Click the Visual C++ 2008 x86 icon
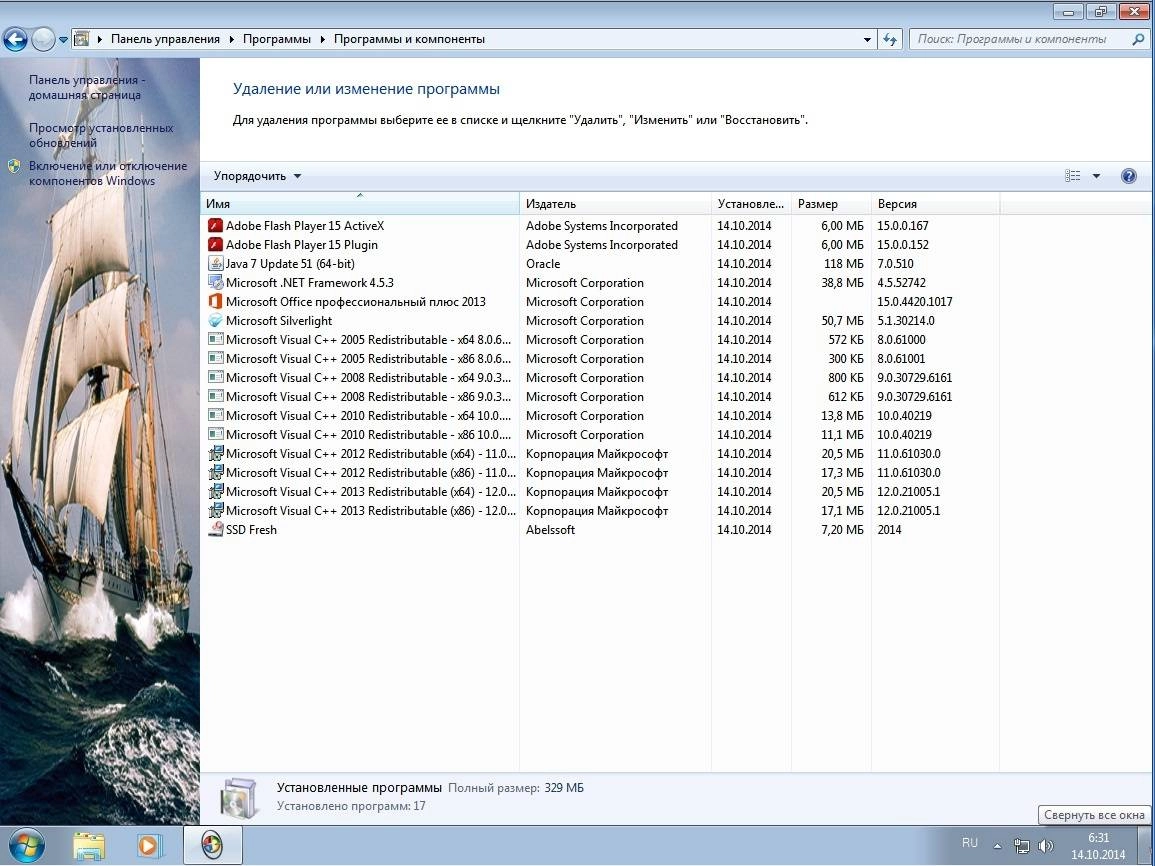1155x866 pixels. tap(215, 397)
